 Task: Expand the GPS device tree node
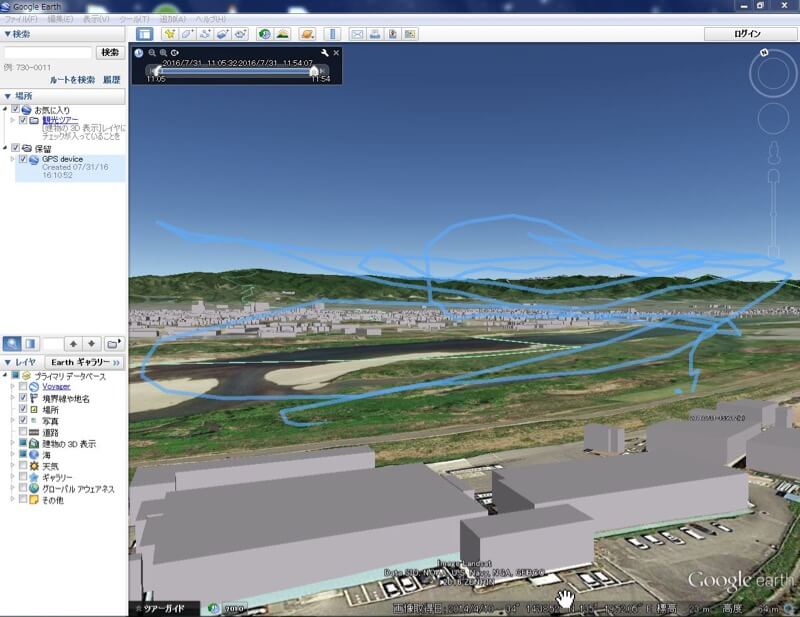[x=13, y=159]
